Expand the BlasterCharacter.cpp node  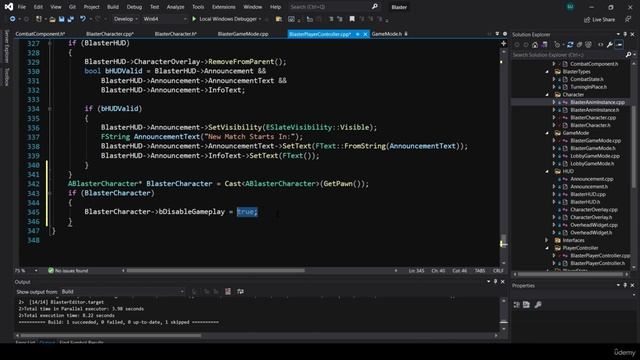point(554,118)
